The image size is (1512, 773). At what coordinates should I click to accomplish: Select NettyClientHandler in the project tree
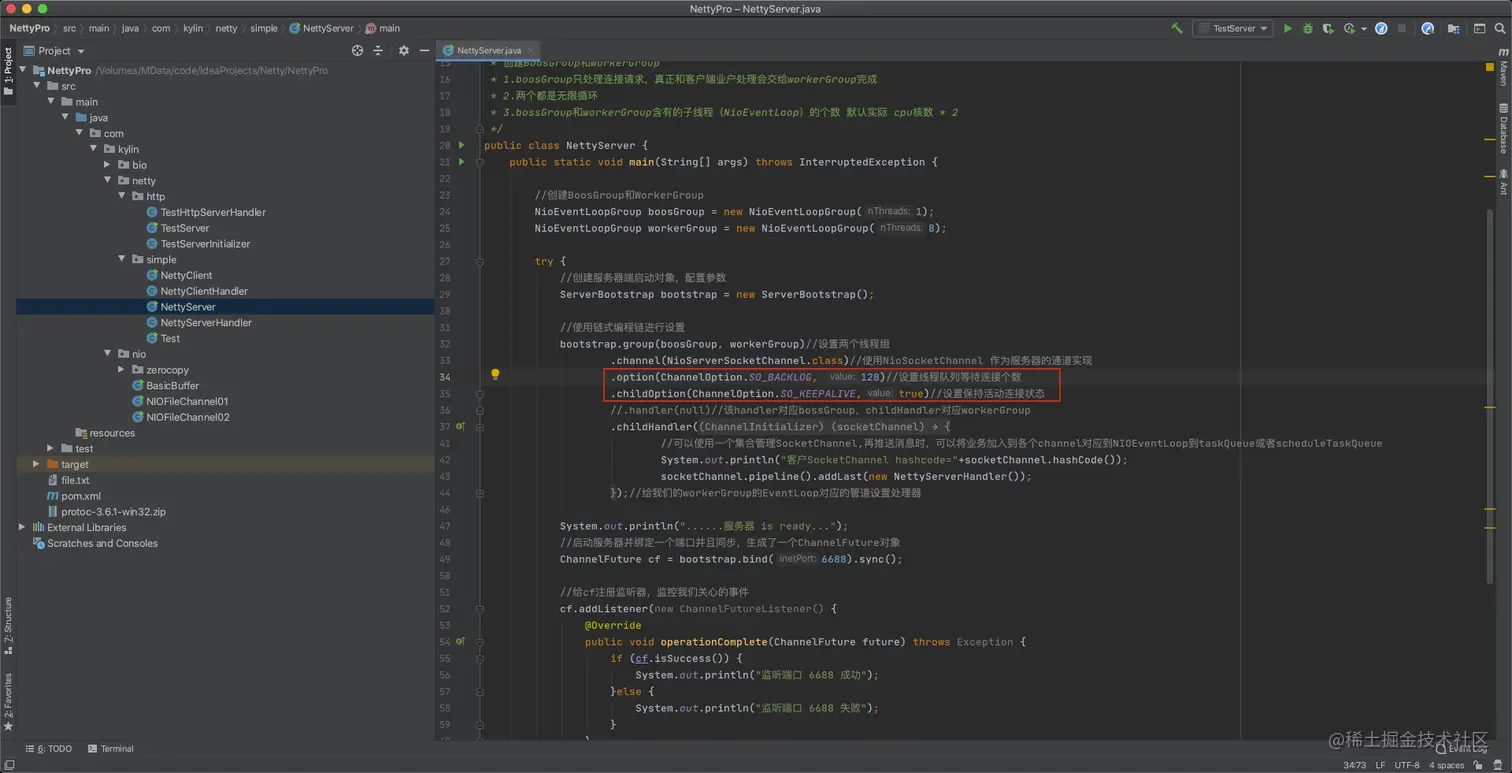click(x=203, y=291)
